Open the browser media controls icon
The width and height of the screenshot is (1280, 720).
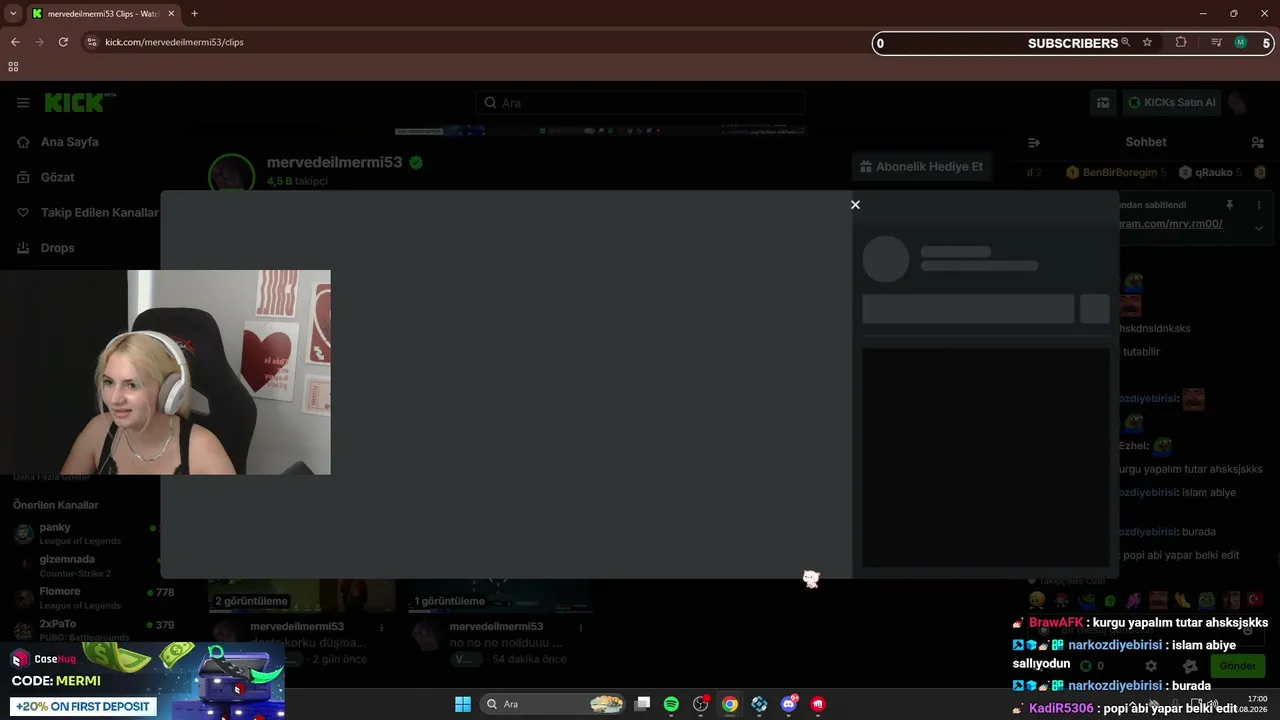(x=1216, y=42)
